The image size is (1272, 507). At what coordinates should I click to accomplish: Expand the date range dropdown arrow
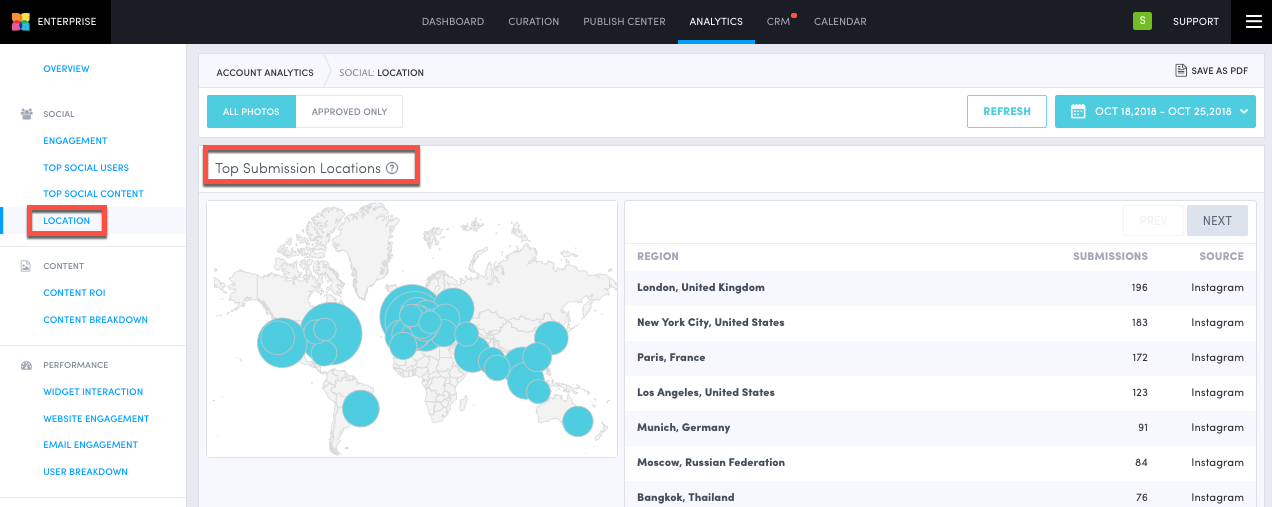pyautogui.click(x=1245, y=111)
